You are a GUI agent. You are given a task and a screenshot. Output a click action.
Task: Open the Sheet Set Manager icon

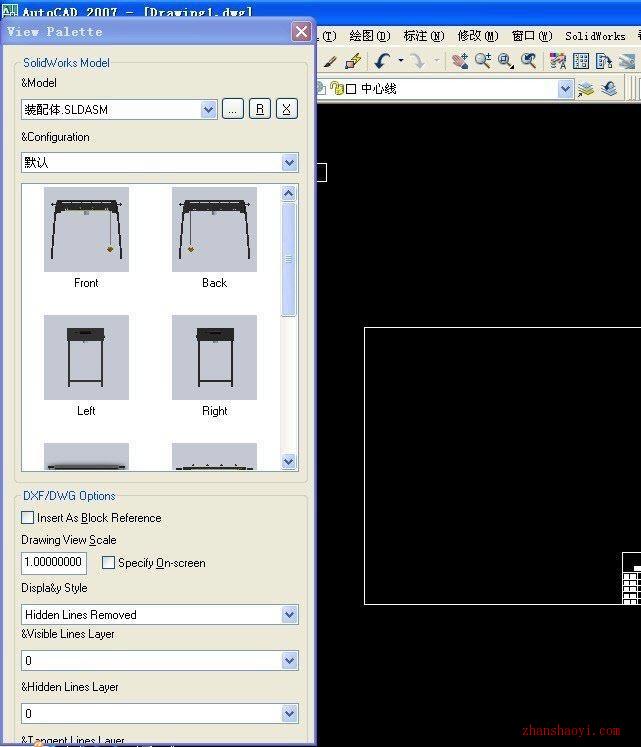[628, 61]
